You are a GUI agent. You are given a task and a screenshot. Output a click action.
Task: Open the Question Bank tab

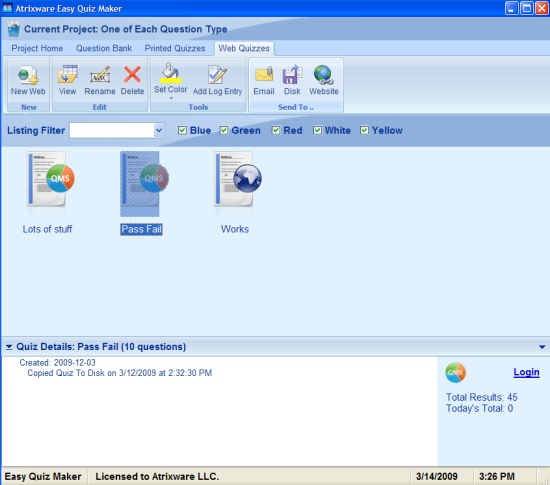pyautogui.click(x=104, y=48)
